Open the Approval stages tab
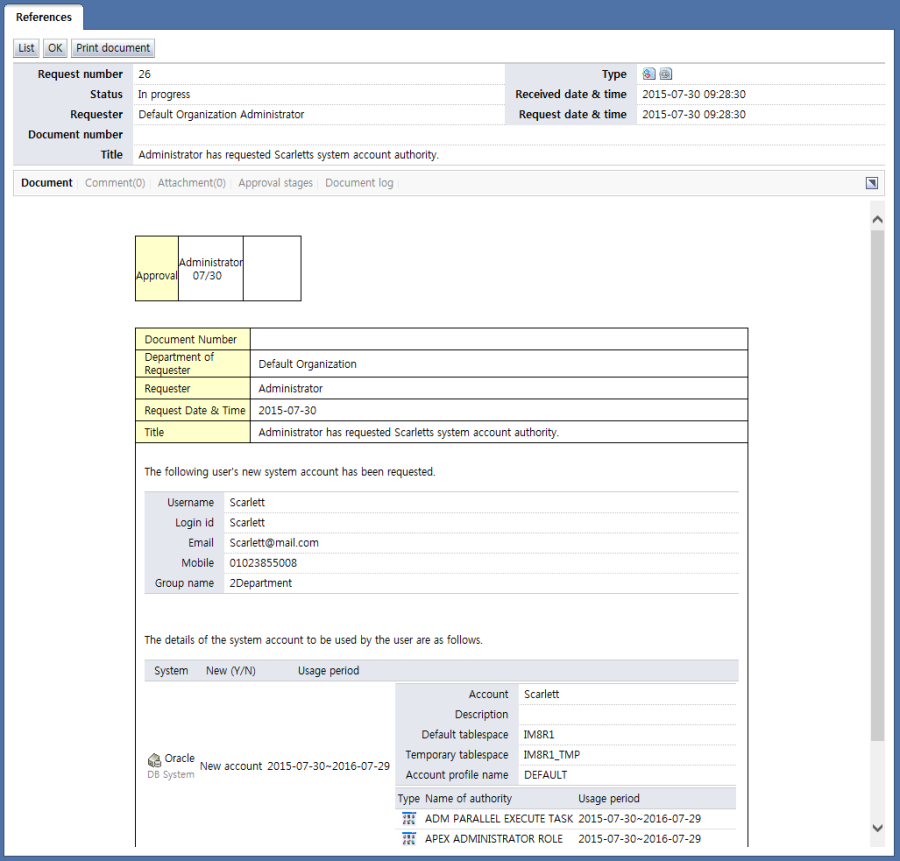The image size is (900, 861). pos(275,183)
